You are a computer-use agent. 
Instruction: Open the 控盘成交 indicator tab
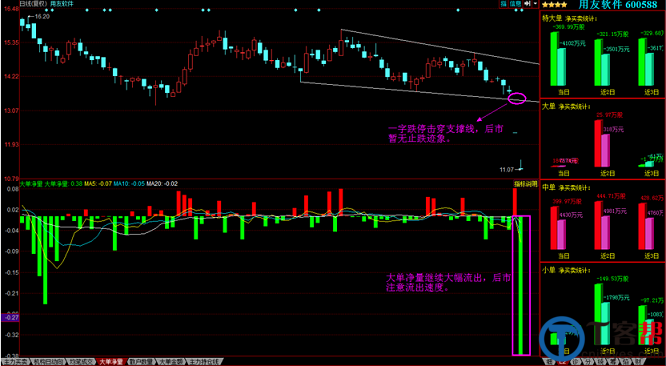pyautogui.click(x=81, y=362)
